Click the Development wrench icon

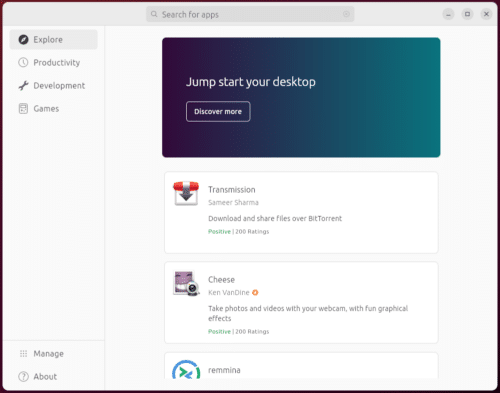tap(23, 86)
